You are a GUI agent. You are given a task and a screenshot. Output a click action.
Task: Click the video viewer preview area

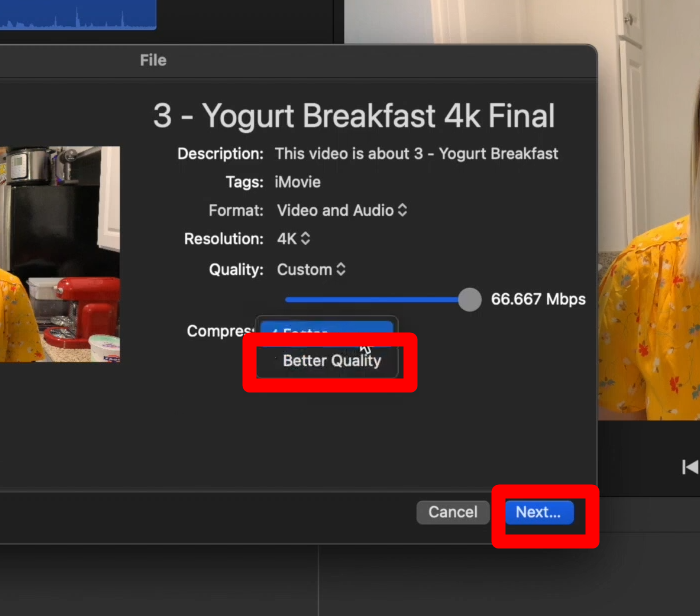(649, 210)
